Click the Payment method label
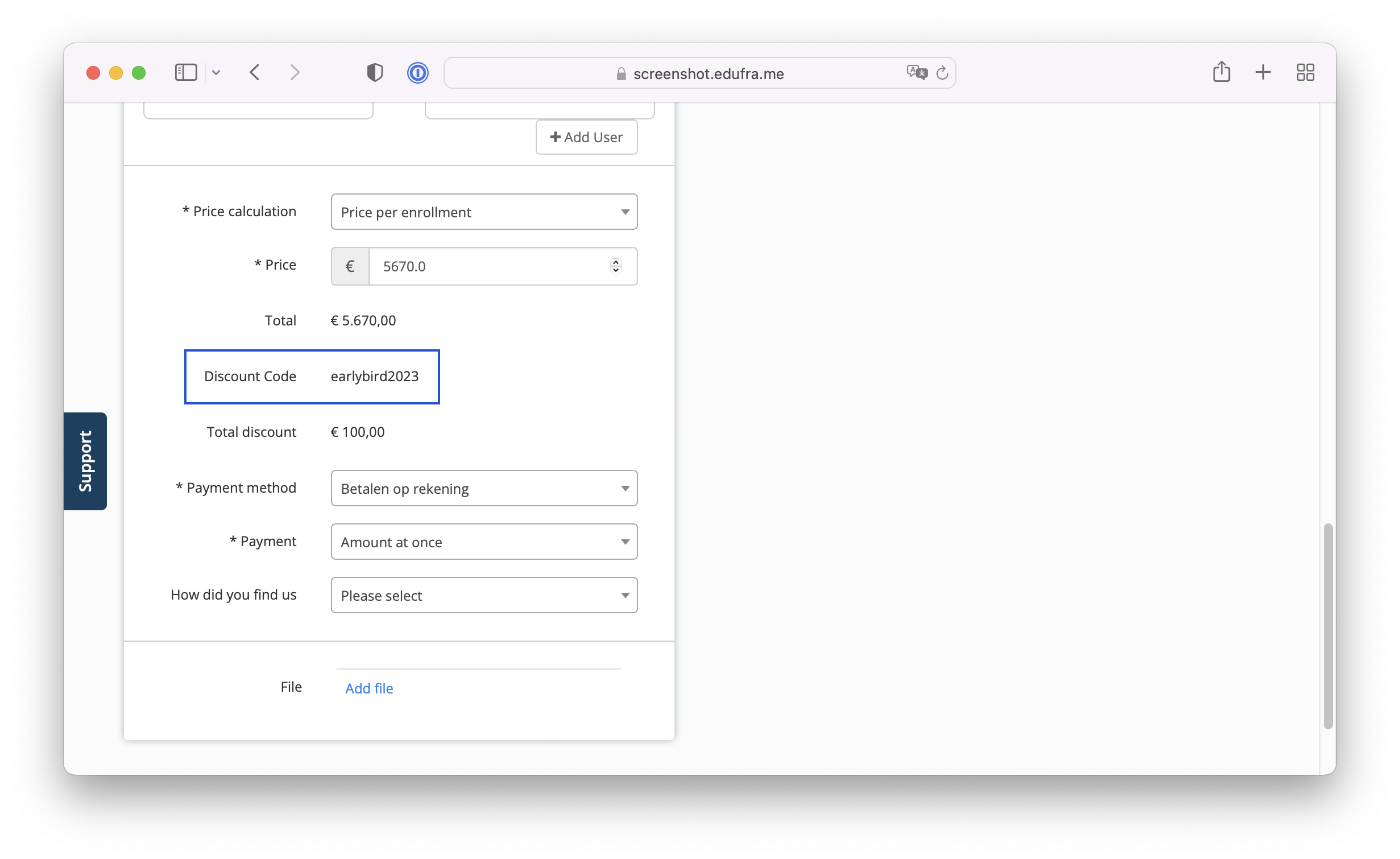Viewport: 1400px width, 859px height. click(236, 488)
